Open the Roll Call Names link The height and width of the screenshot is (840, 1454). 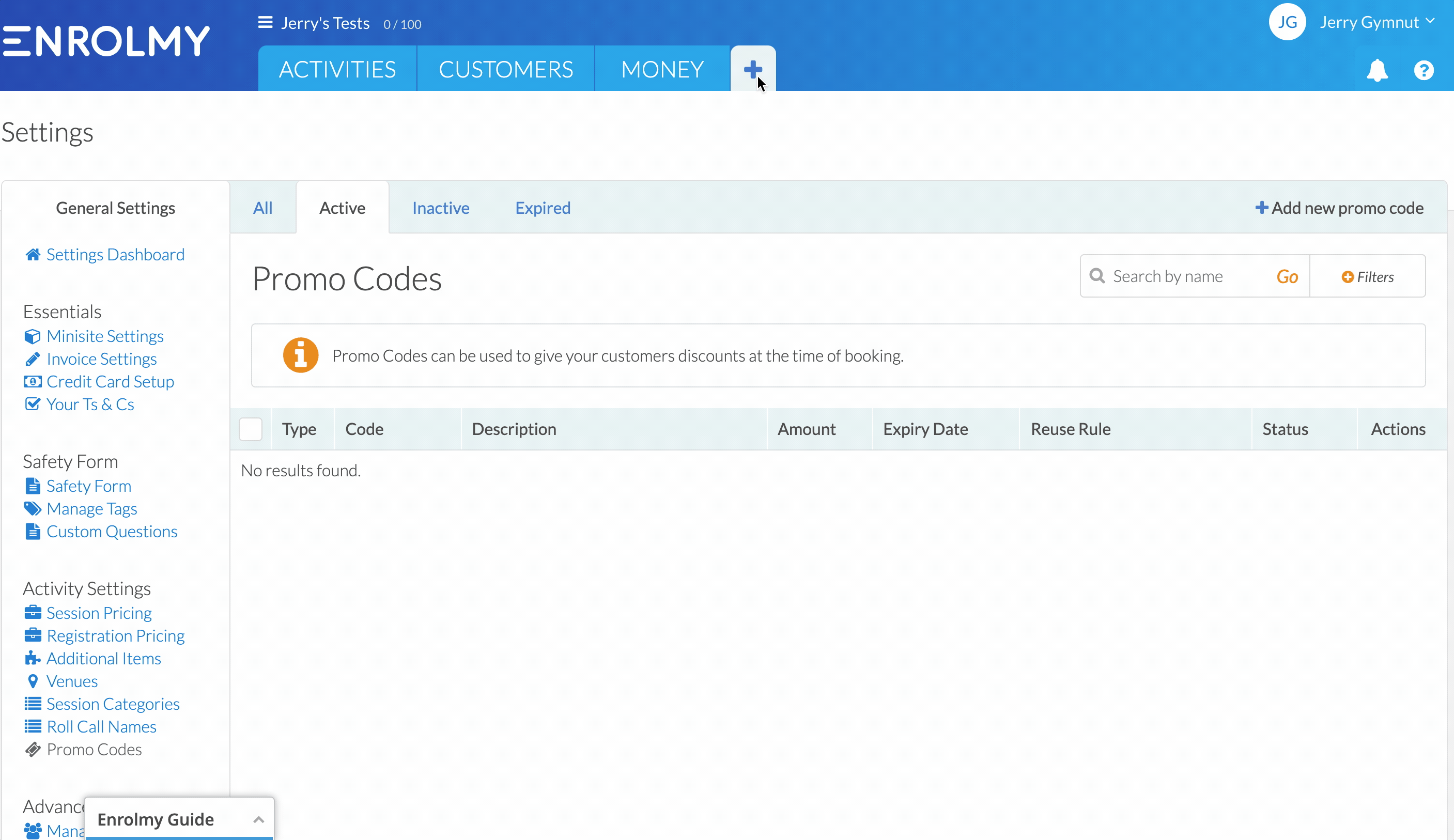(x=102, y=726)
